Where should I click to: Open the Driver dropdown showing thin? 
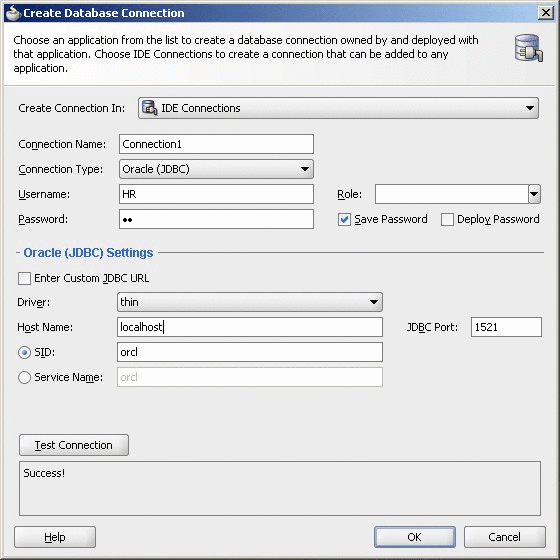point(250,302)
